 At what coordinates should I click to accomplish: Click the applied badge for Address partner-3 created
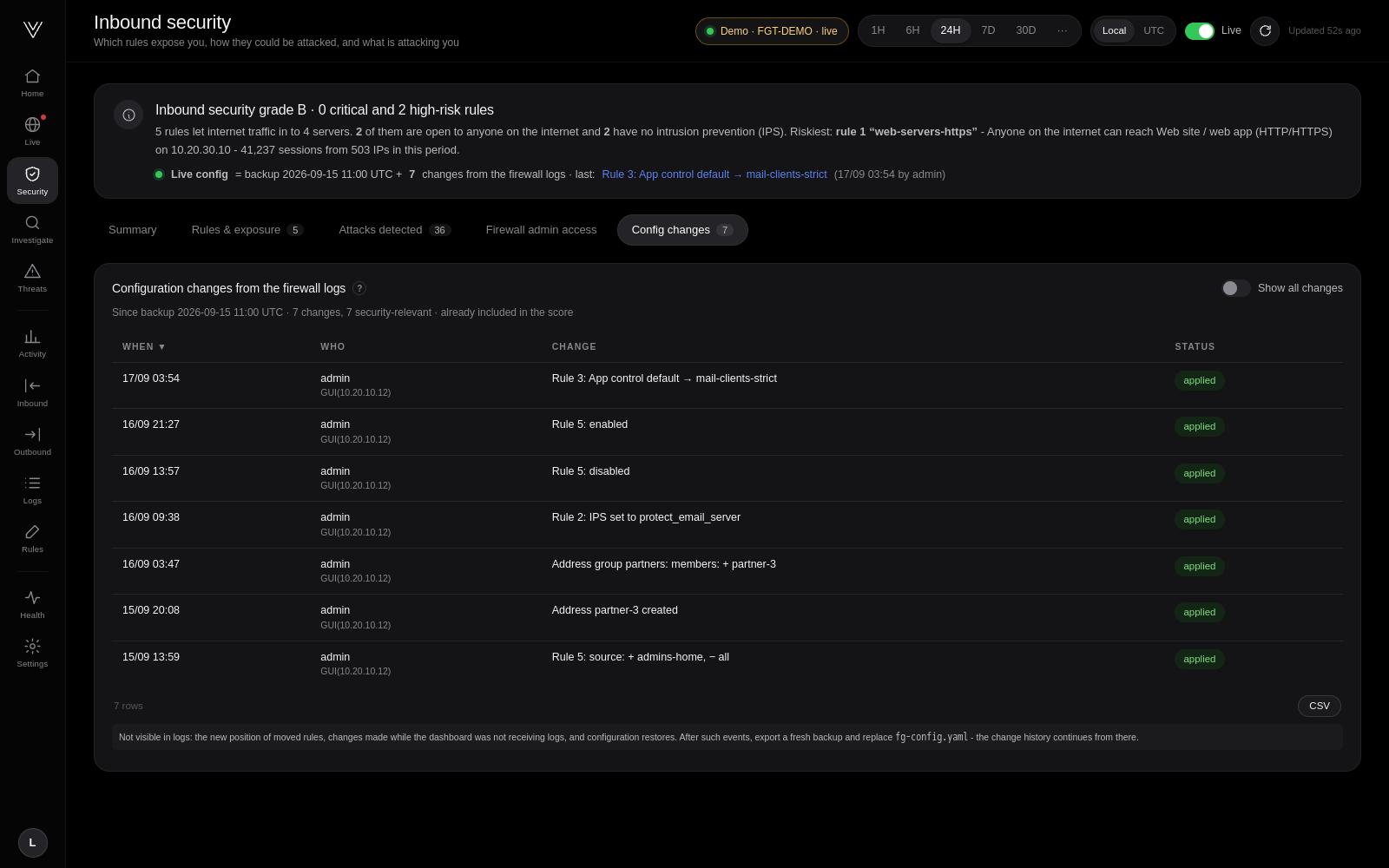[1200, 613]
